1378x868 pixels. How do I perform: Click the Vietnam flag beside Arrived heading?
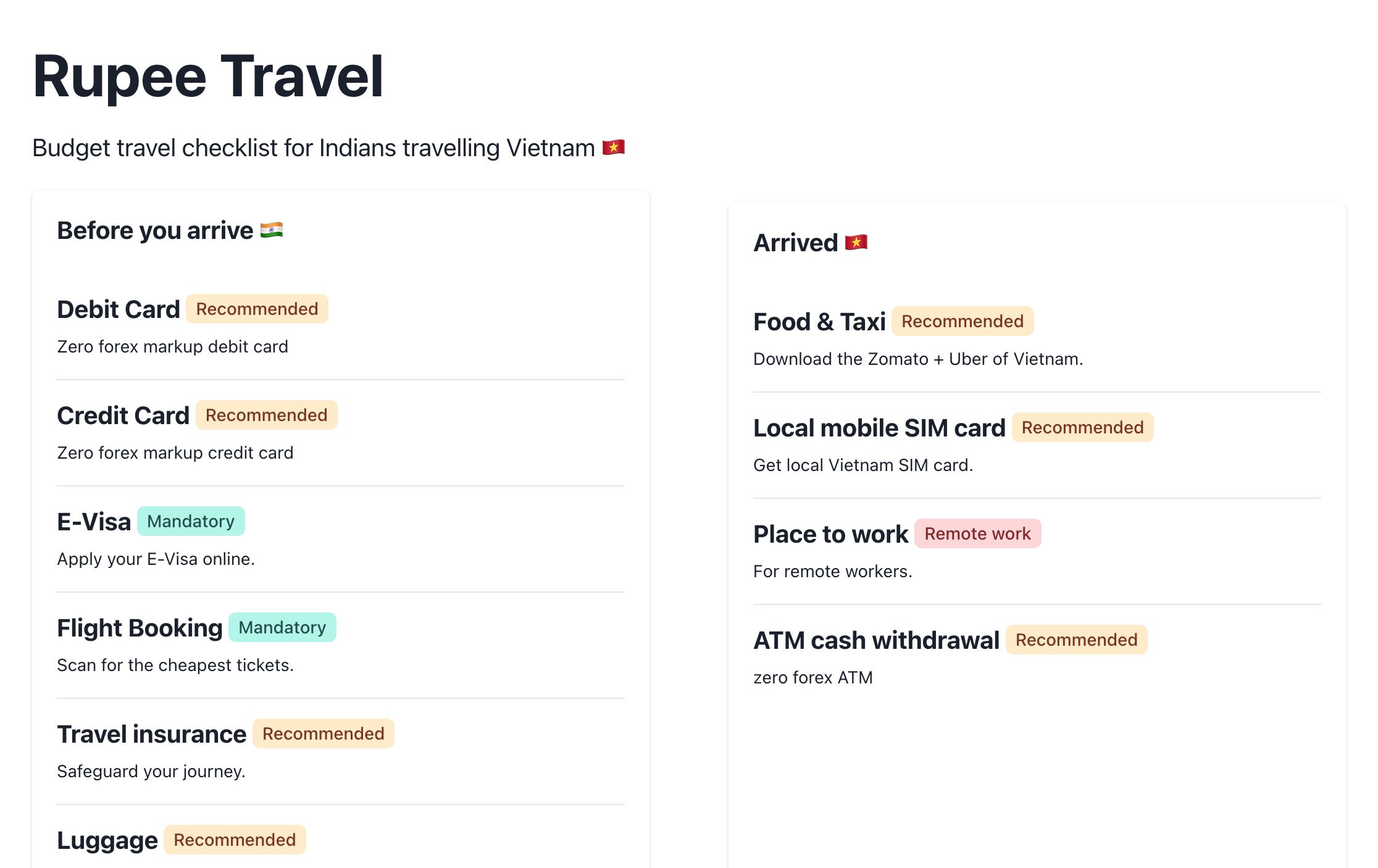pyautogui.click(x=856, y=243)
